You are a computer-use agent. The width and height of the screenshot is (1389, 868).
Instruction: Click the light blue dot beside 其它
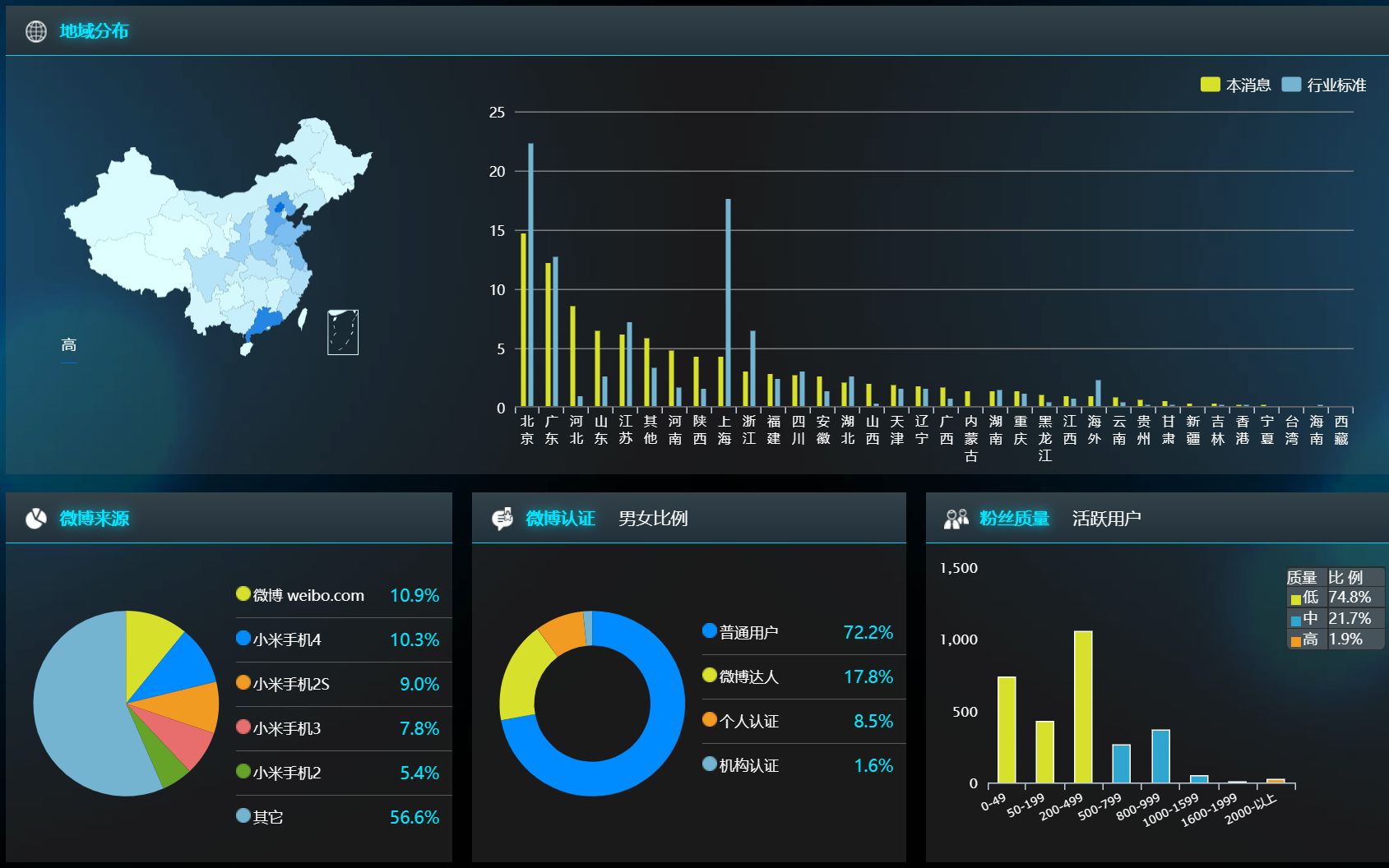[243, 815]
